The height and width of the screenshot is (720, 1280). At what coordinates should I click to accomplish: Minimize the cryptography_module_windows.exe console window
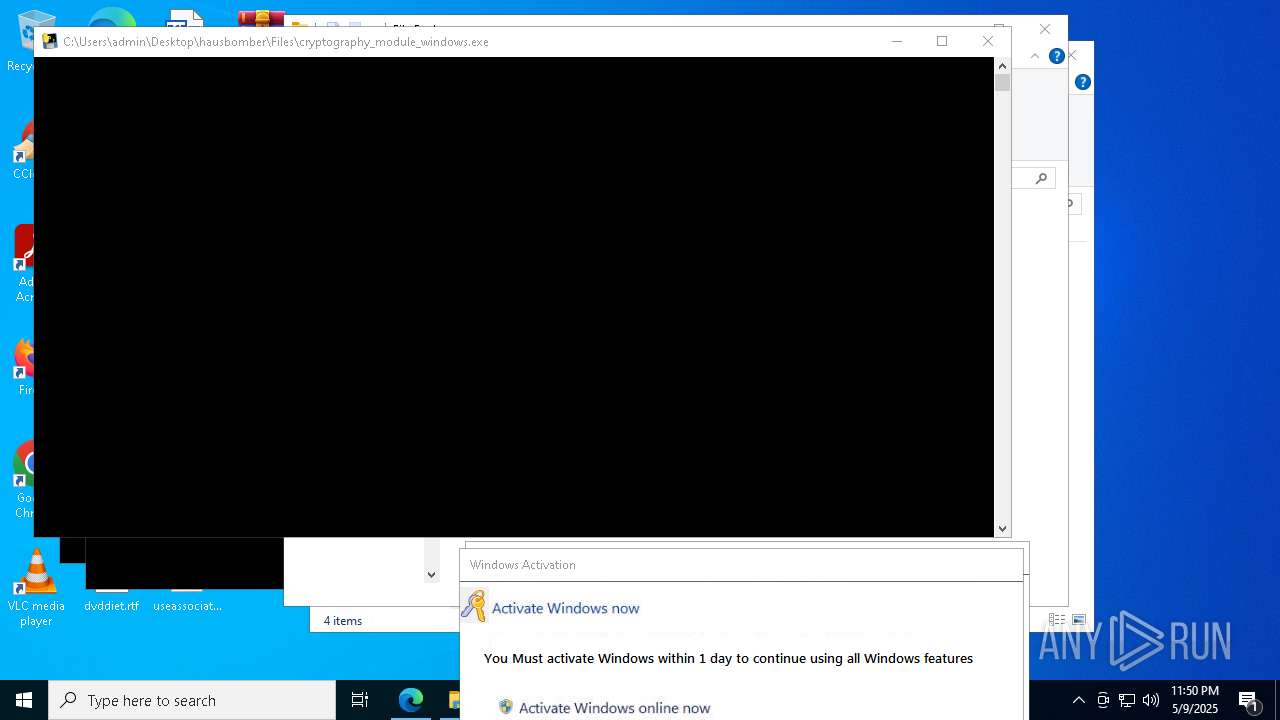(x=897, y=41)
